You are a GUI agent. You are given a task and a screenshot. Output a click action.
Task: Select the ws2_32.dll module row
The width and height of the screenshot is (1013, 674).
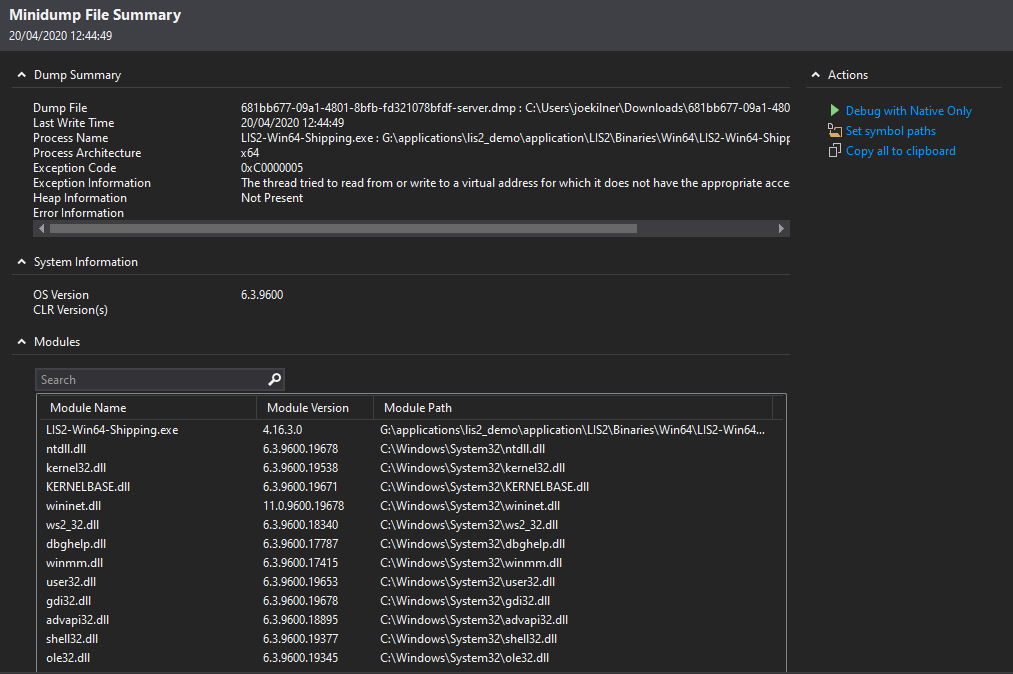[x=412, y=525]
